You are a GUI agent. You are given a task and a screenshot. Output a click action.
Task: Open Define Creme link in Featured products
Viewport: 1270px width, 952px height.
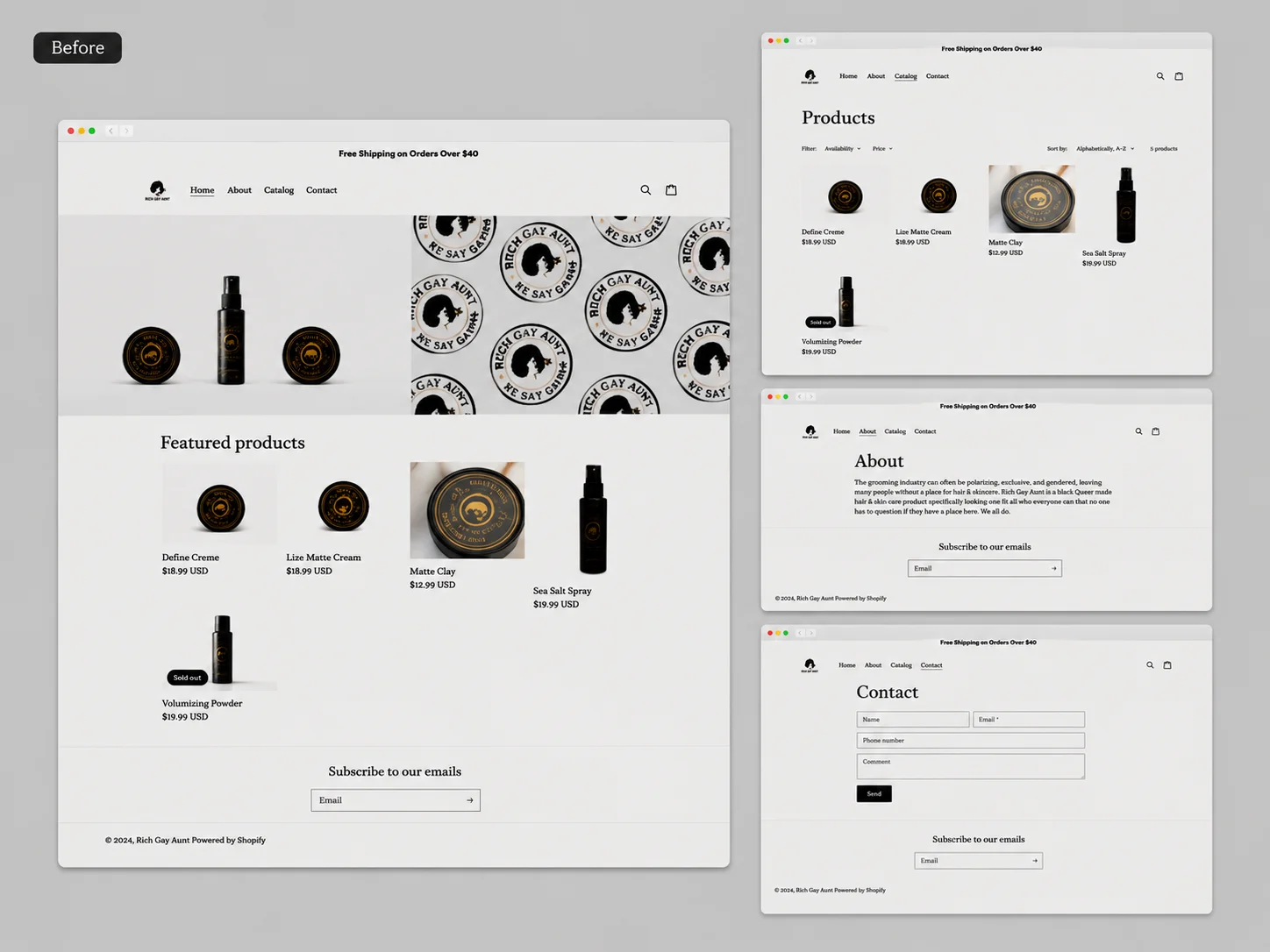[190, 558]
